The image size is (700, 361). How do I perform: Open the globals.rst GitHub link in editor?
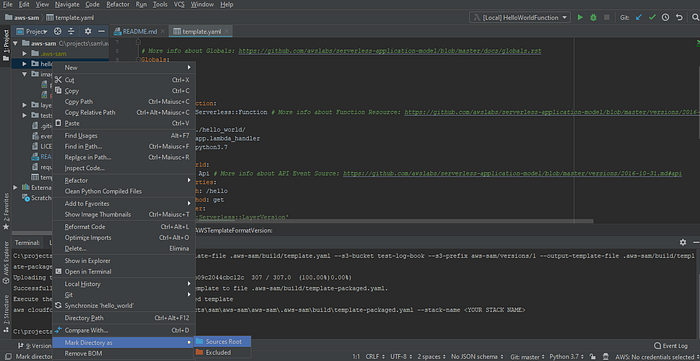pos(390,51)
